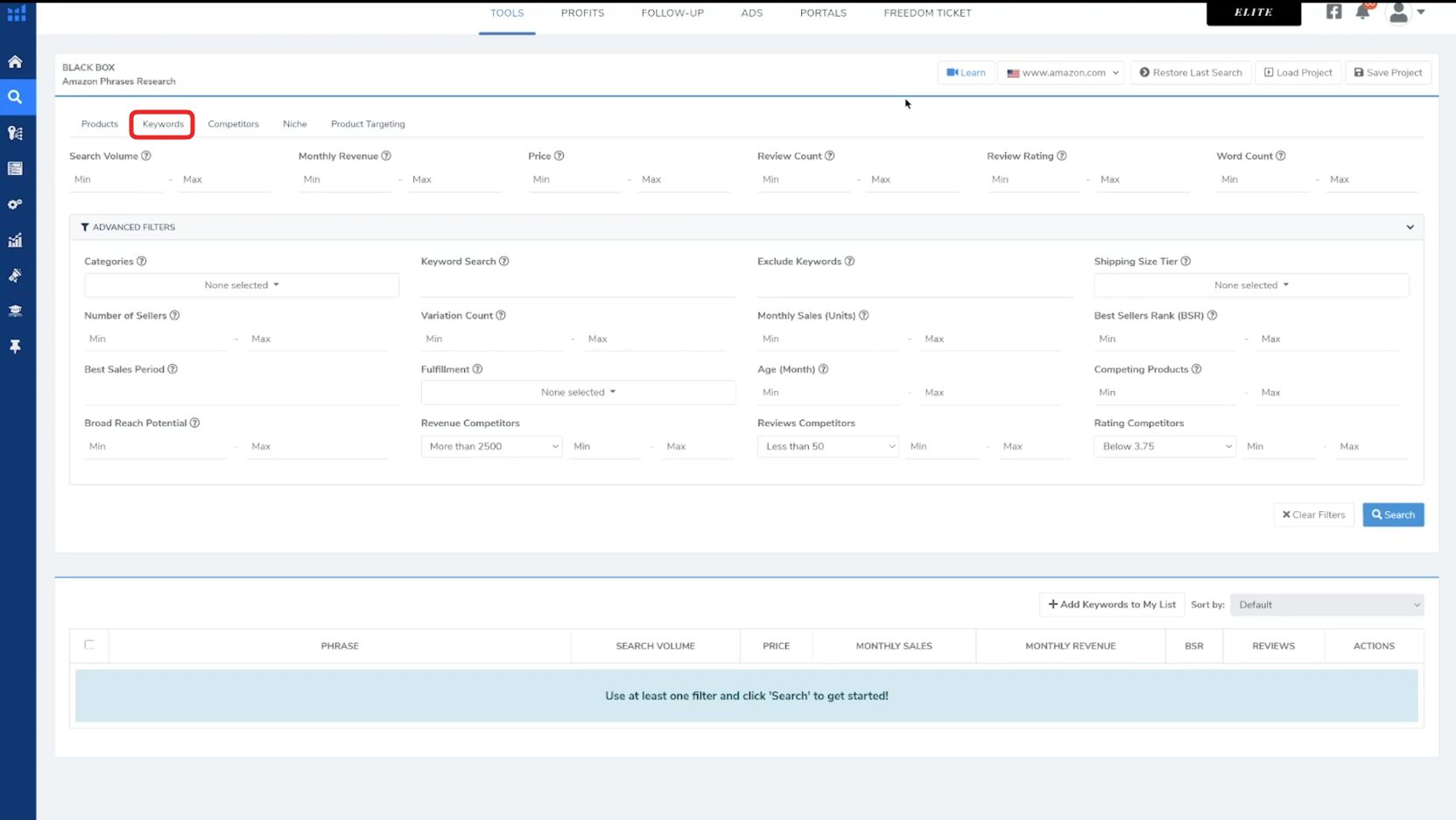
Task: Open the notifications bell
Action: pyautogui.click(x=1362, y=12)
